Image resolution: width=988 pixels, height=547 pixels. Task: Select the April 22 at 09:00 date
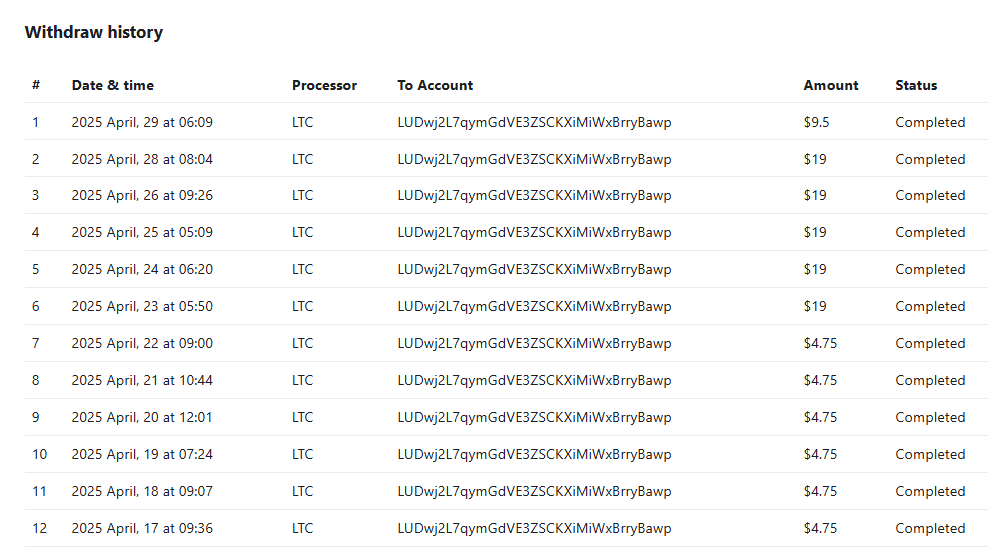tap(142, 343)
